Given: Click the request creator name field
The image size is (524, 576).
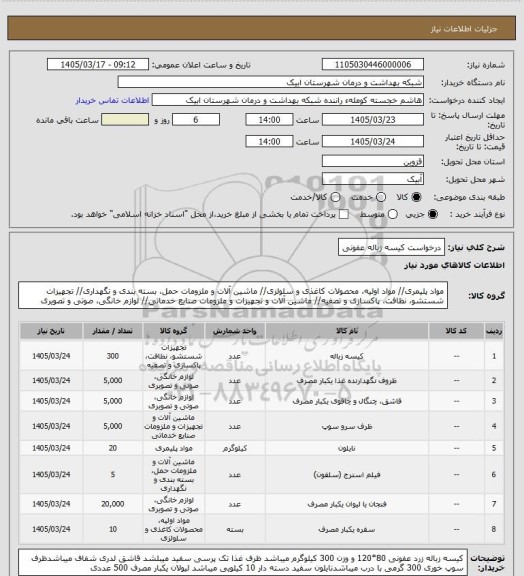Looking at the screenshot, I should 288,100.
